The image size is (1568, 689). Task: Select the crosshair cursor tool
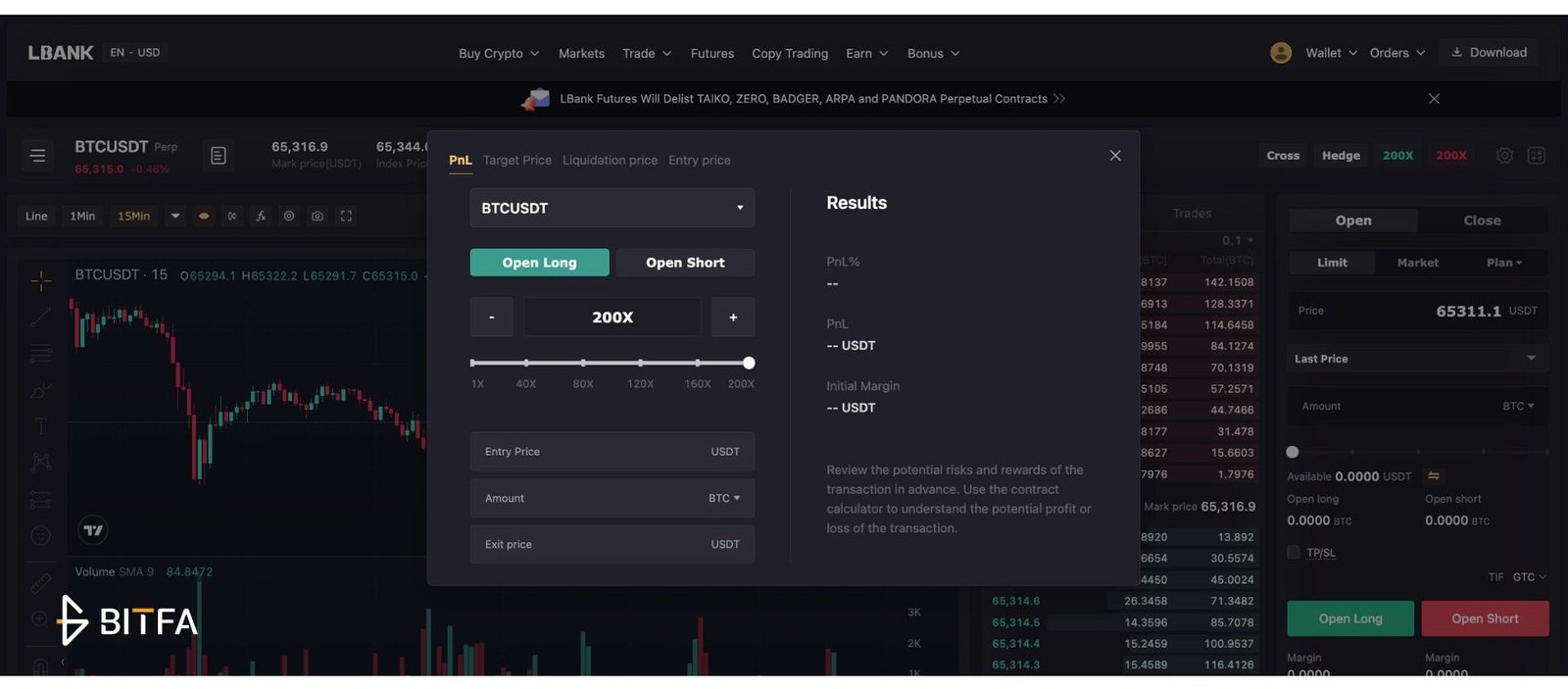point(41,281)
